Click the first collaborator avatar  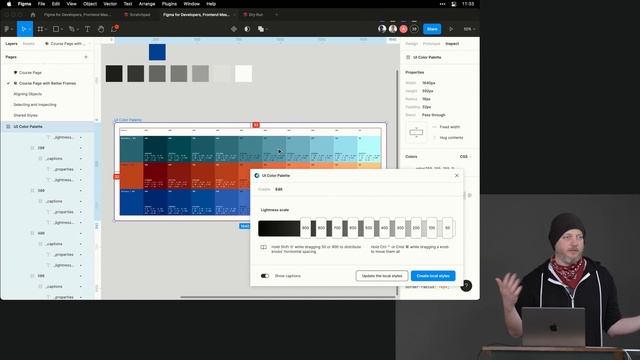(382, 29)
